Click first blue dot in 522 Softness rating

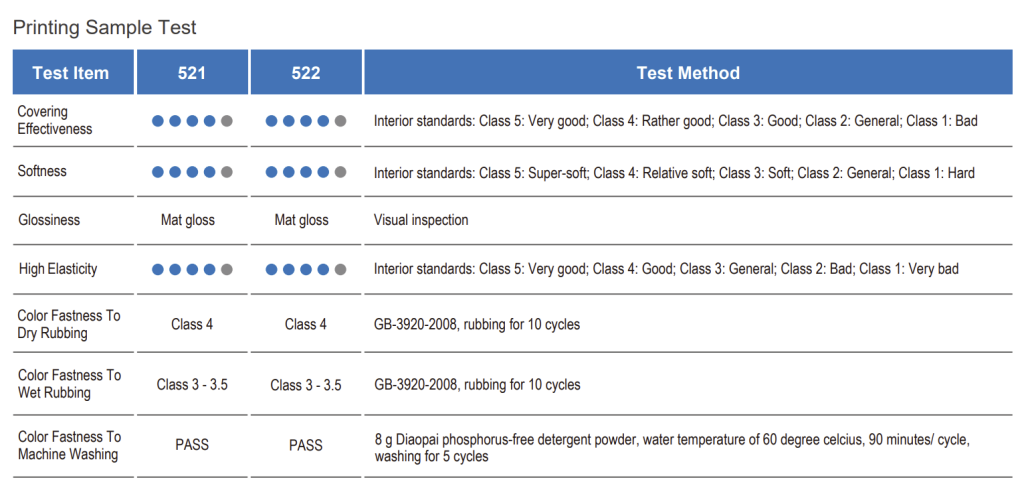pos(272,172)
